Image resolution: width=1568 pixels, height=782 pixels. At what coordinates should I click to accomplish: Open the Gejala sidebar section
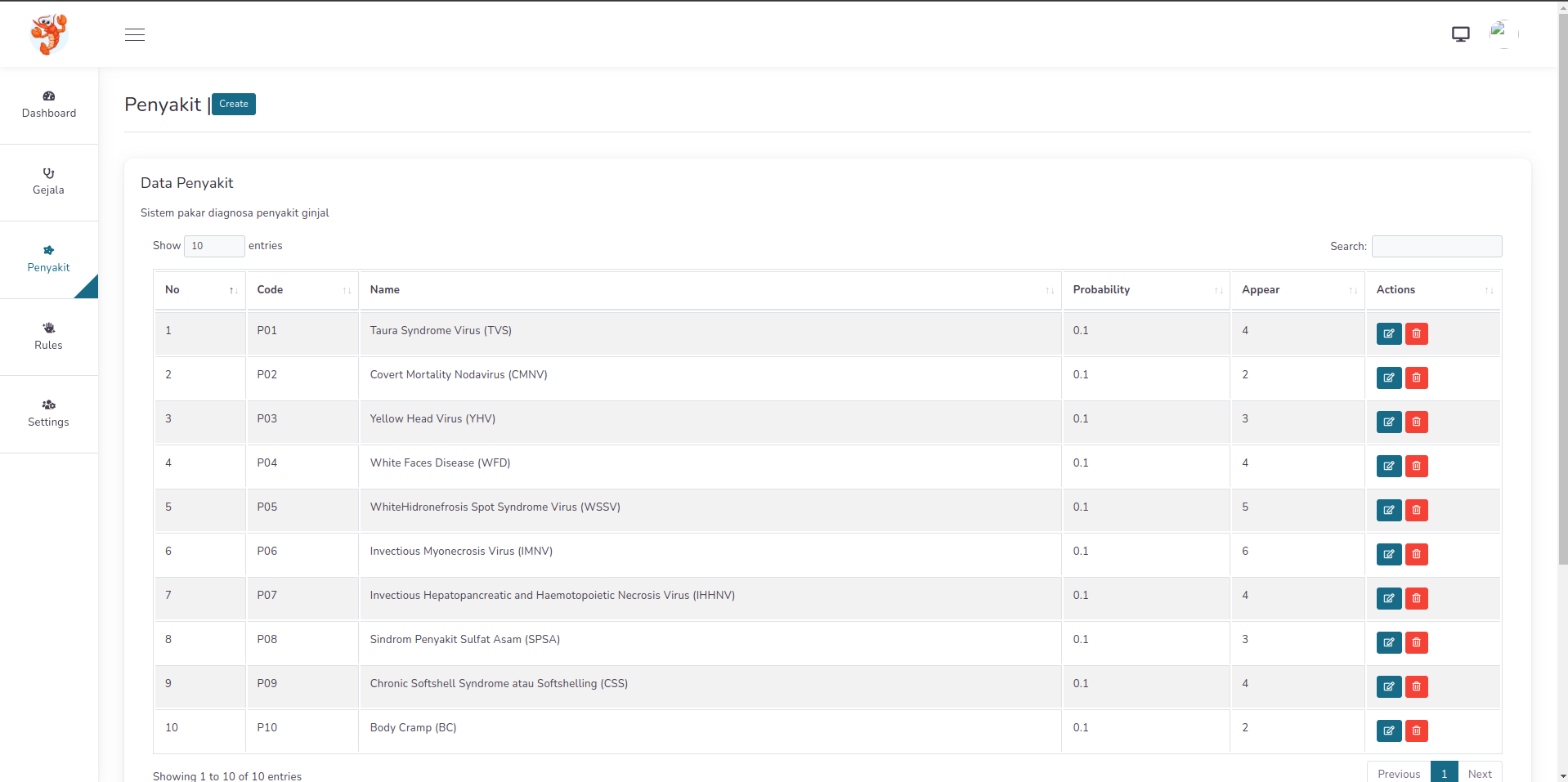49,182
